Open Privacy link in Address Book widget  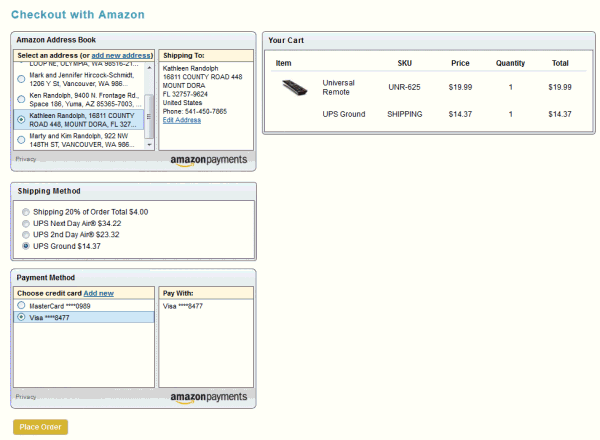click(26, 159)
